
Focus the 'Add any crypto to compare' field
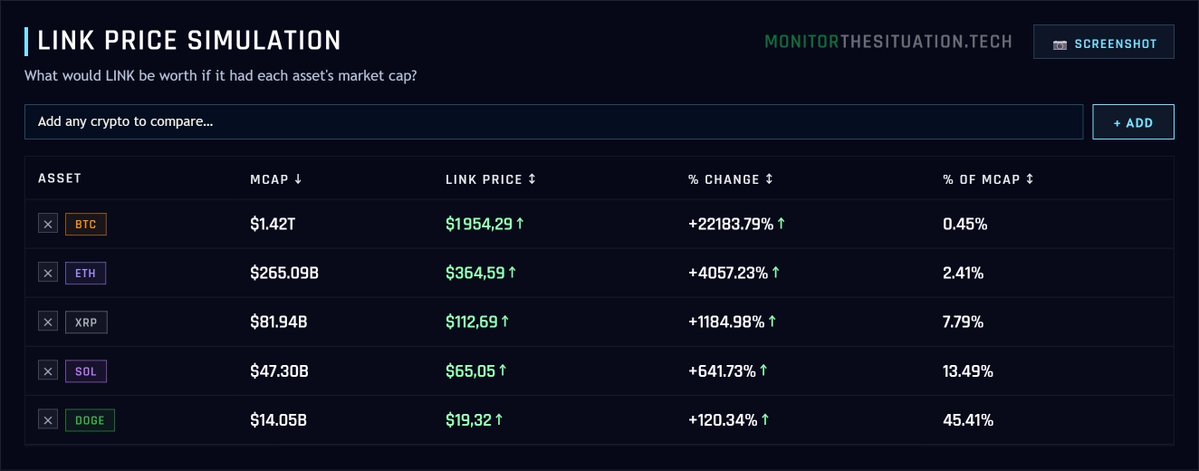[x=554, y=122]
